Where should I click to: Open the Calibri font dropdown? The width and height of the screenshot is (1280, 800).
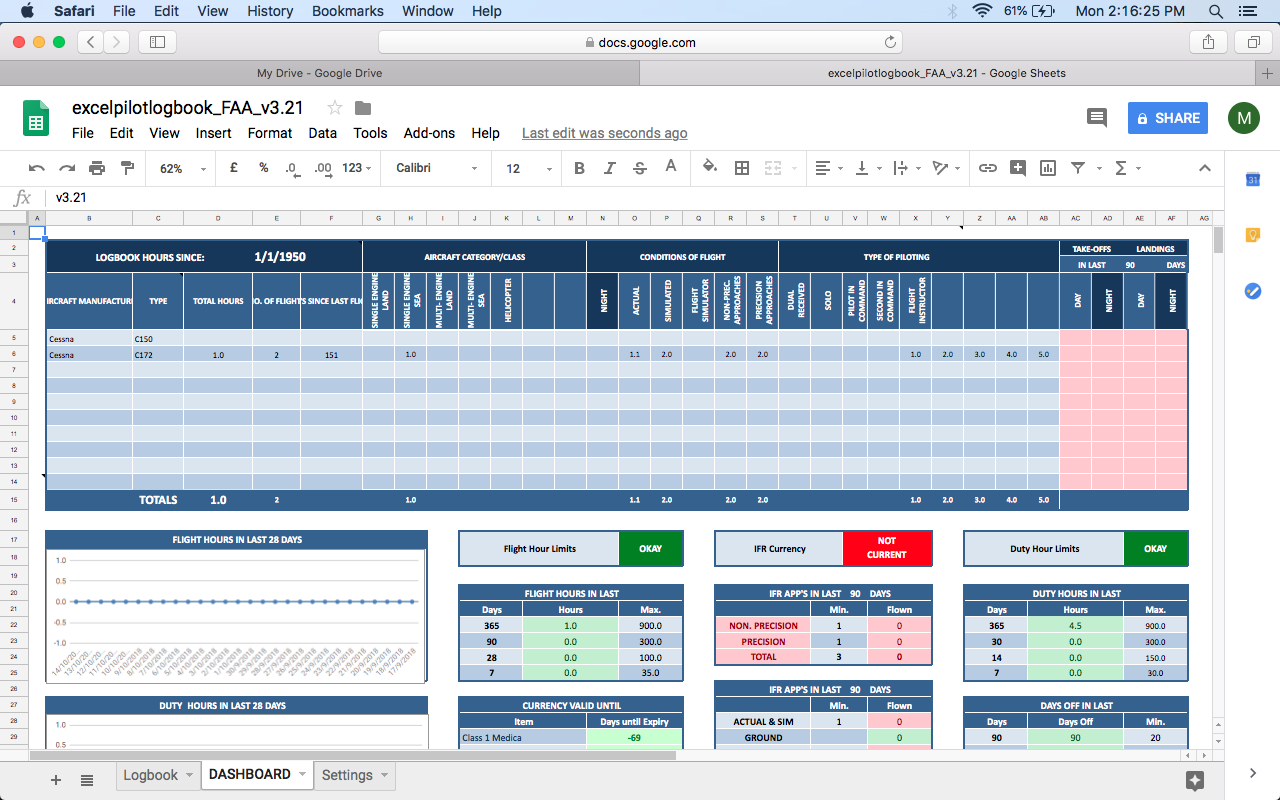tap(437, 168)
